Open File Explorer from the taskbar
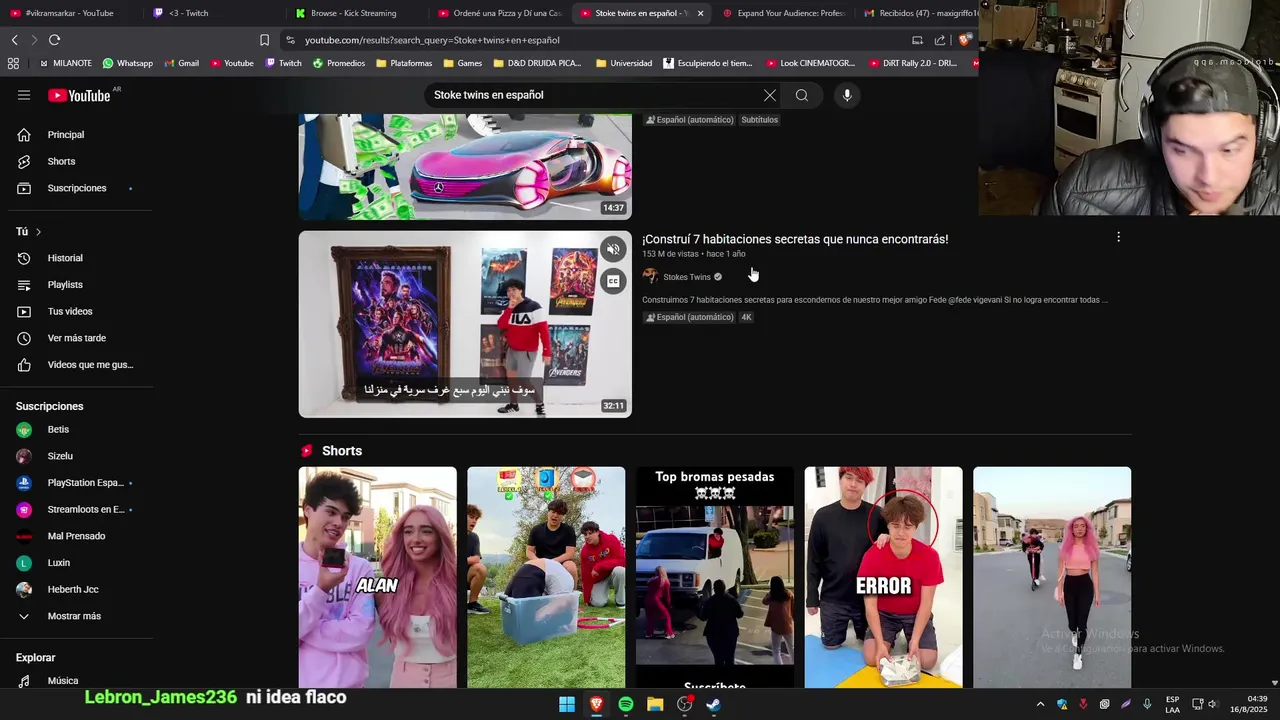Viewport: 1280px width, 720px height. [x=655, y=704]
